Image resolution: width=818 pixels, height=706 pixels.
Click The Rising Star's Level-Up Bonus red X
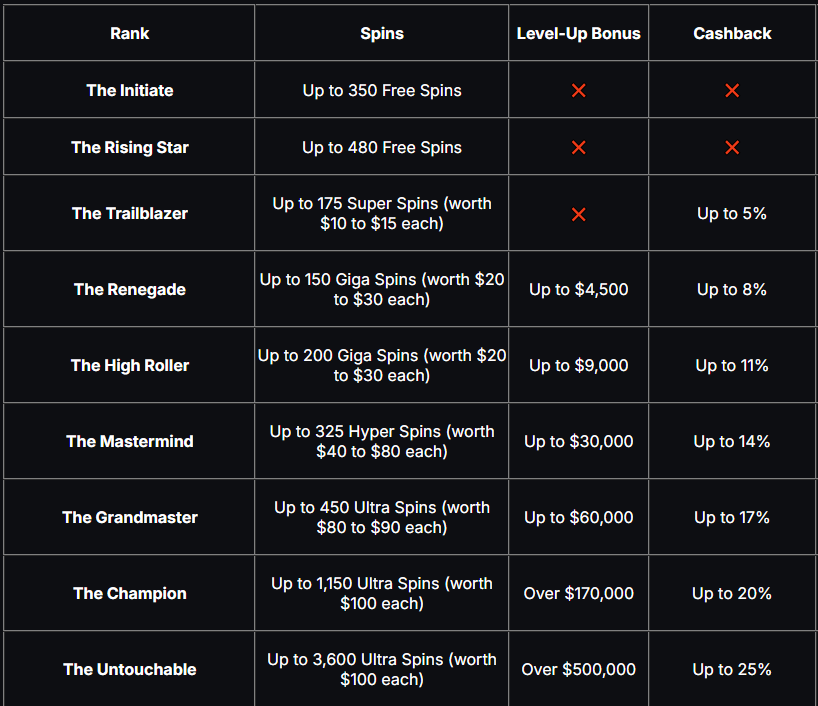(578, 148)
